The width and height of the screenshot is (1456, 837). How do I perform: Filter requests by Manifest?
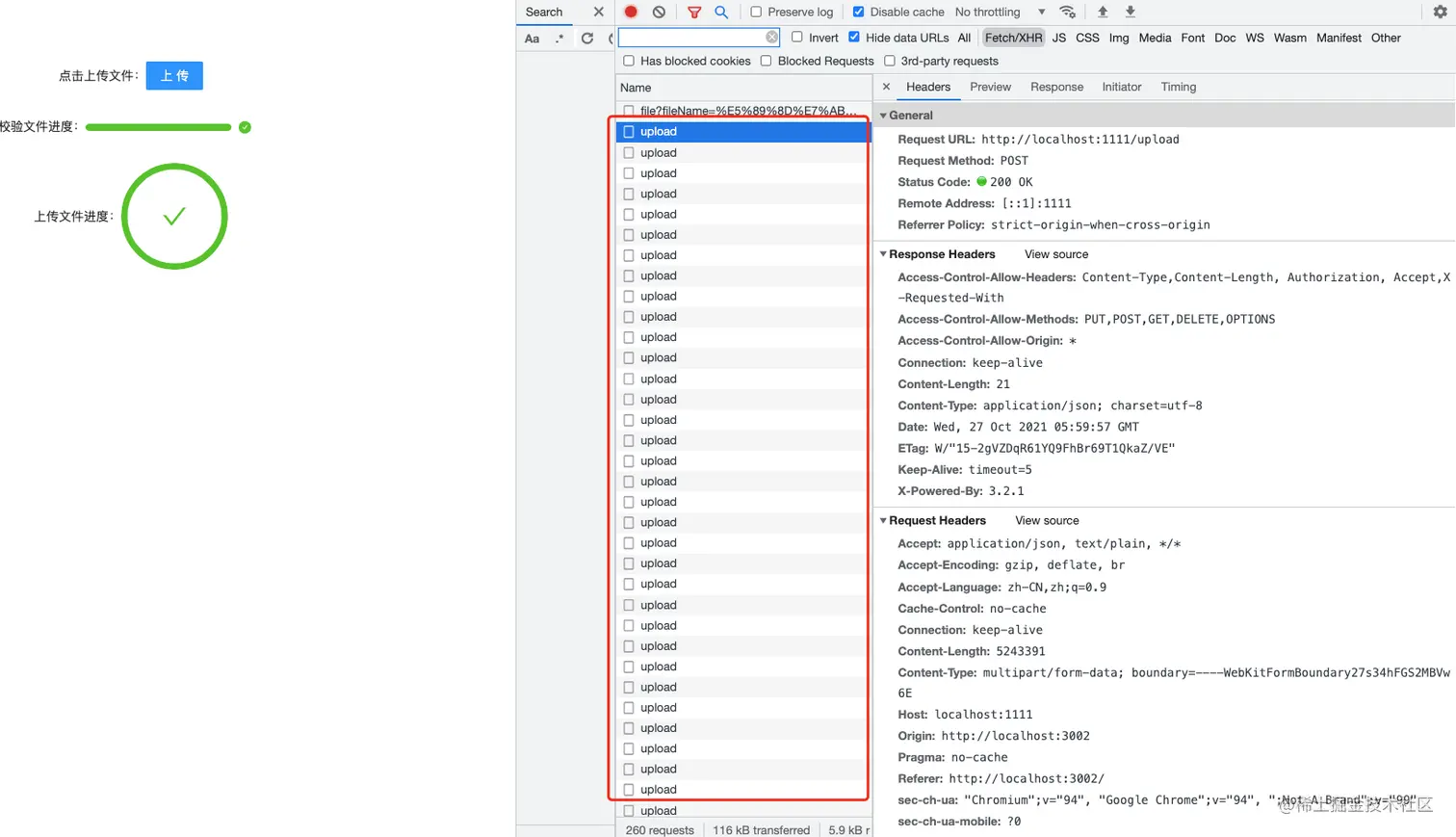(1339, 38)
